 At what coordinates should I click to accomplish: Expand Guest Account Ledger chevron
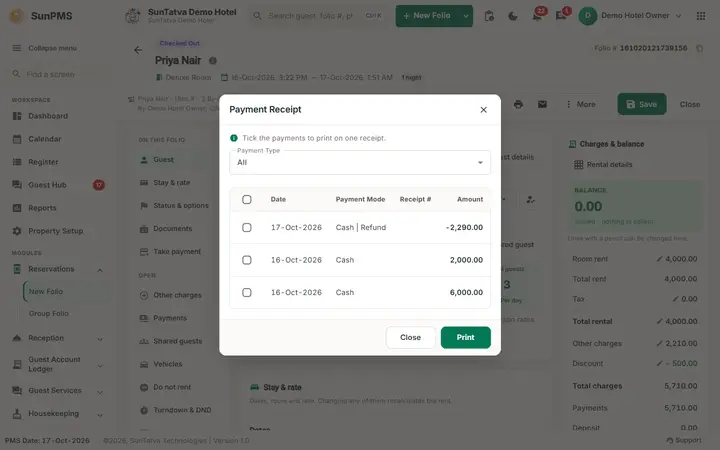click(x=100, y=366)
